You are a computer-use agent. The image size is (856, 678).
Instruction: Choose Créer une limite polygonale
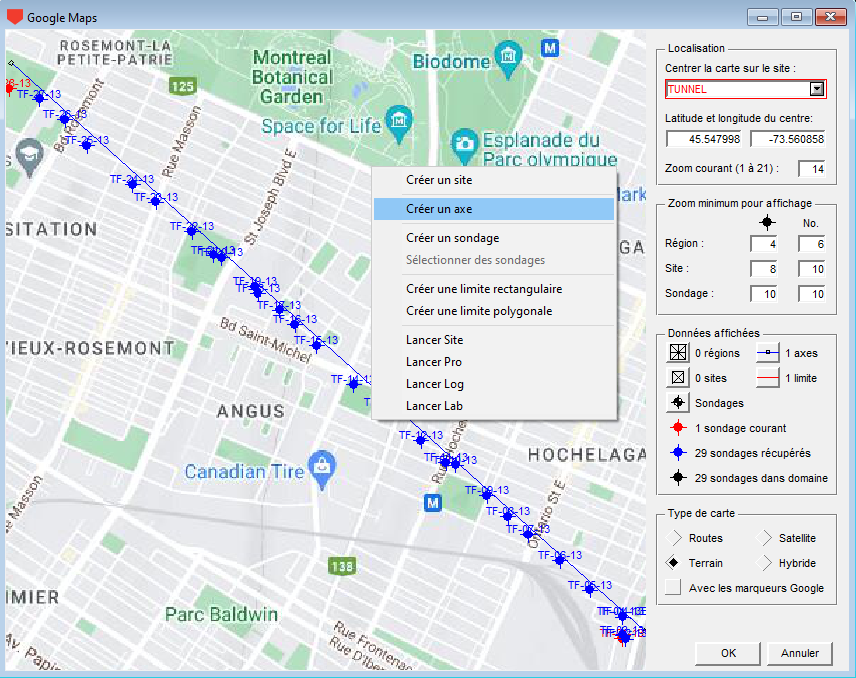(x=494, y=311)
